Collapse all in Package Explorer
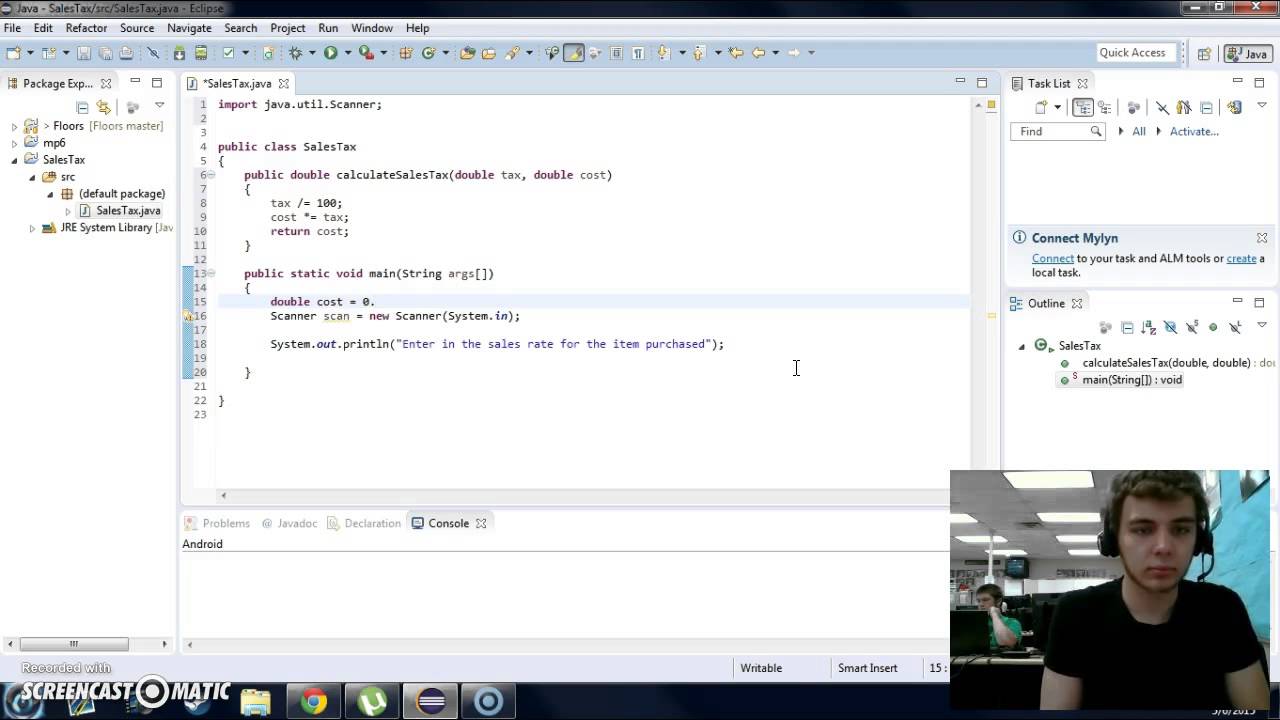 click(x=82, y=107)
